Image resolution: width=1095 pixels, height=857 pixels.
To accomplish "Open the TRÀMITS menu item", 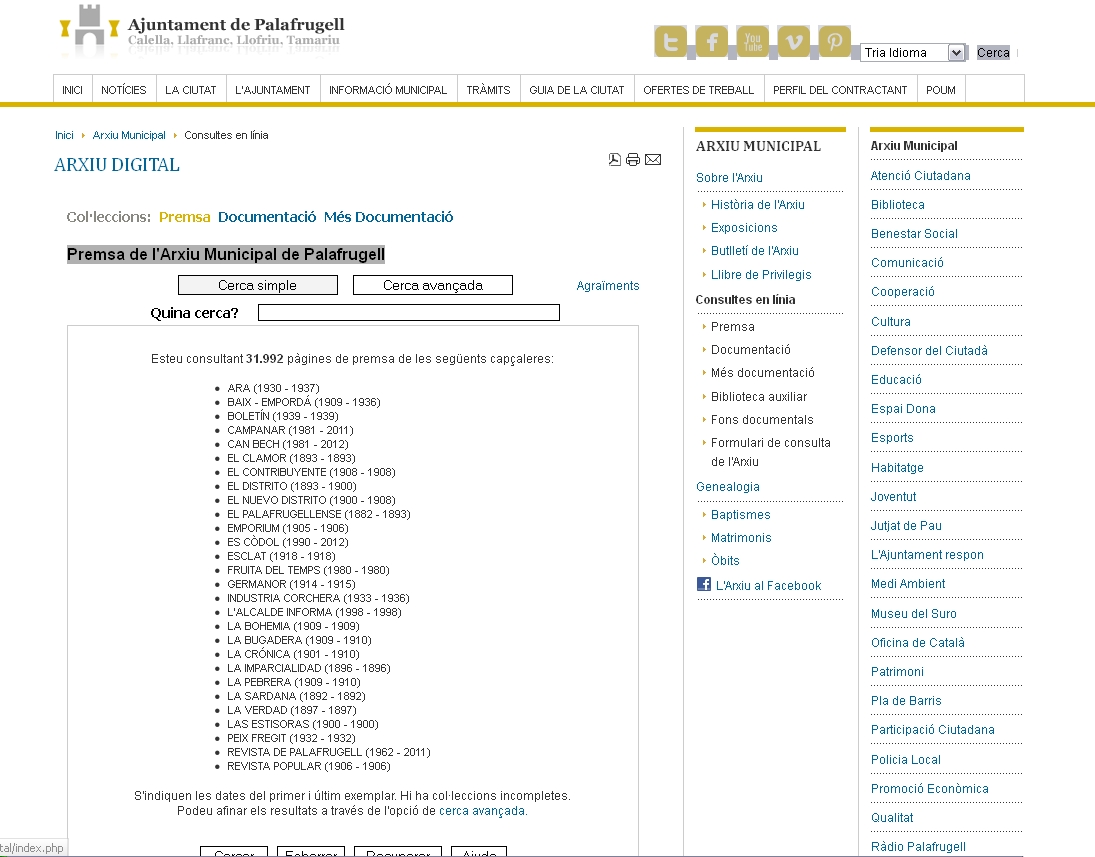I will (x=488, y=90).
